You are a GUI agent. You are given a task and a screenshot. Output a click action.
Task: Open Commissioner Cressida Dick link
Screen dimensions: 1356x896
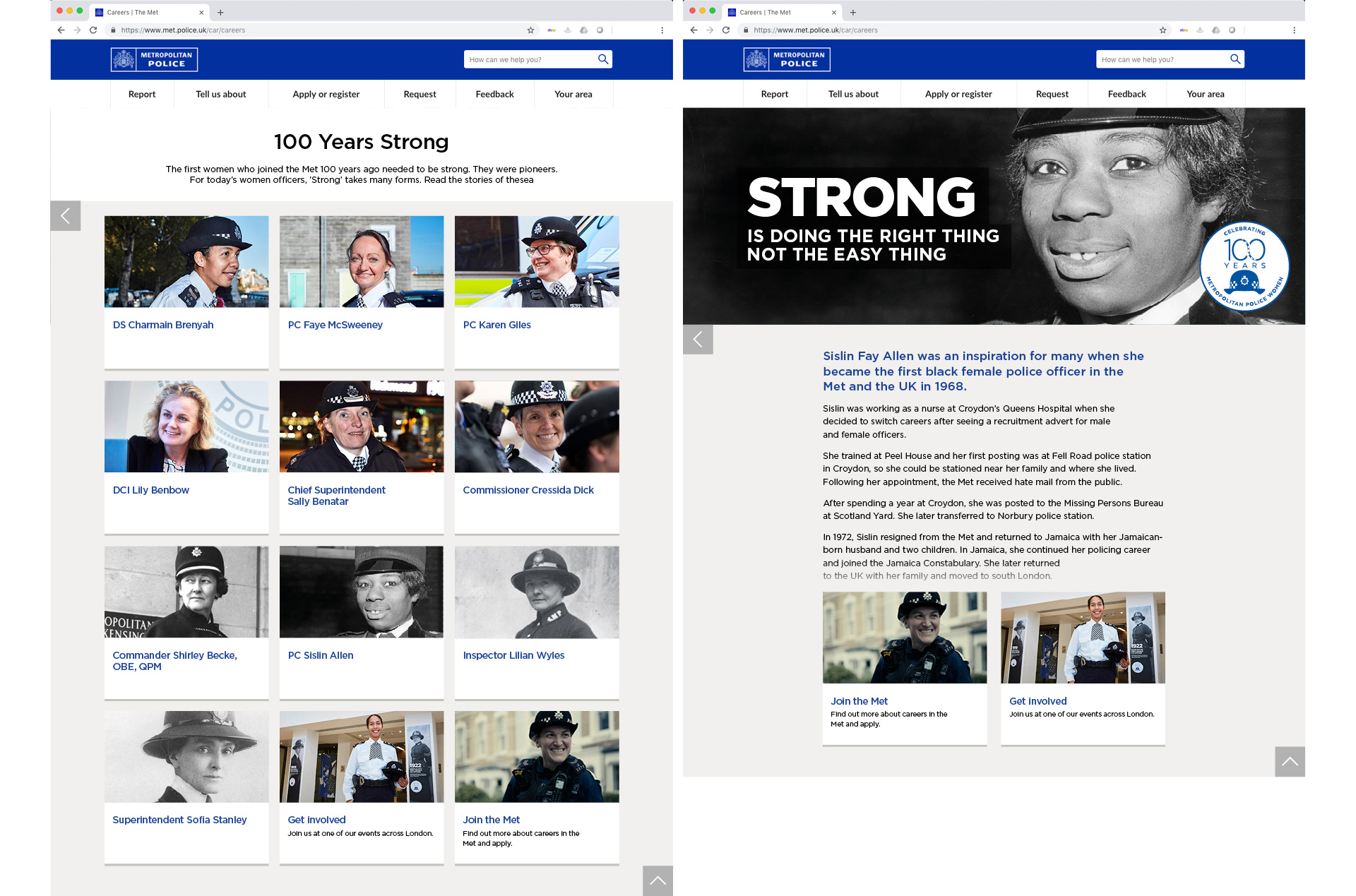click(x=528, y=490)
